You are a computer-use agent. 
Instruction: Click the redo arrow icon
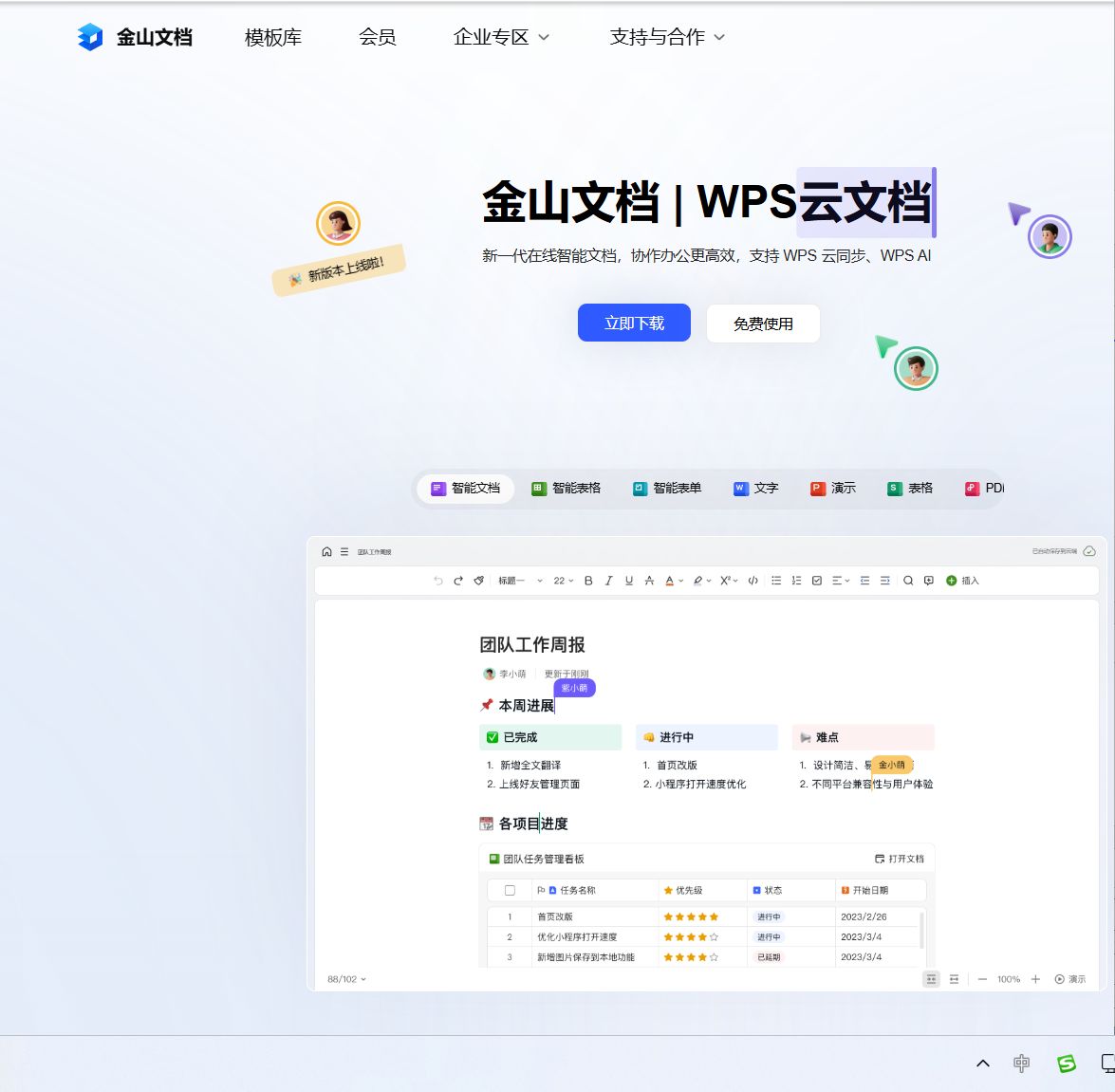click(458, 581)
